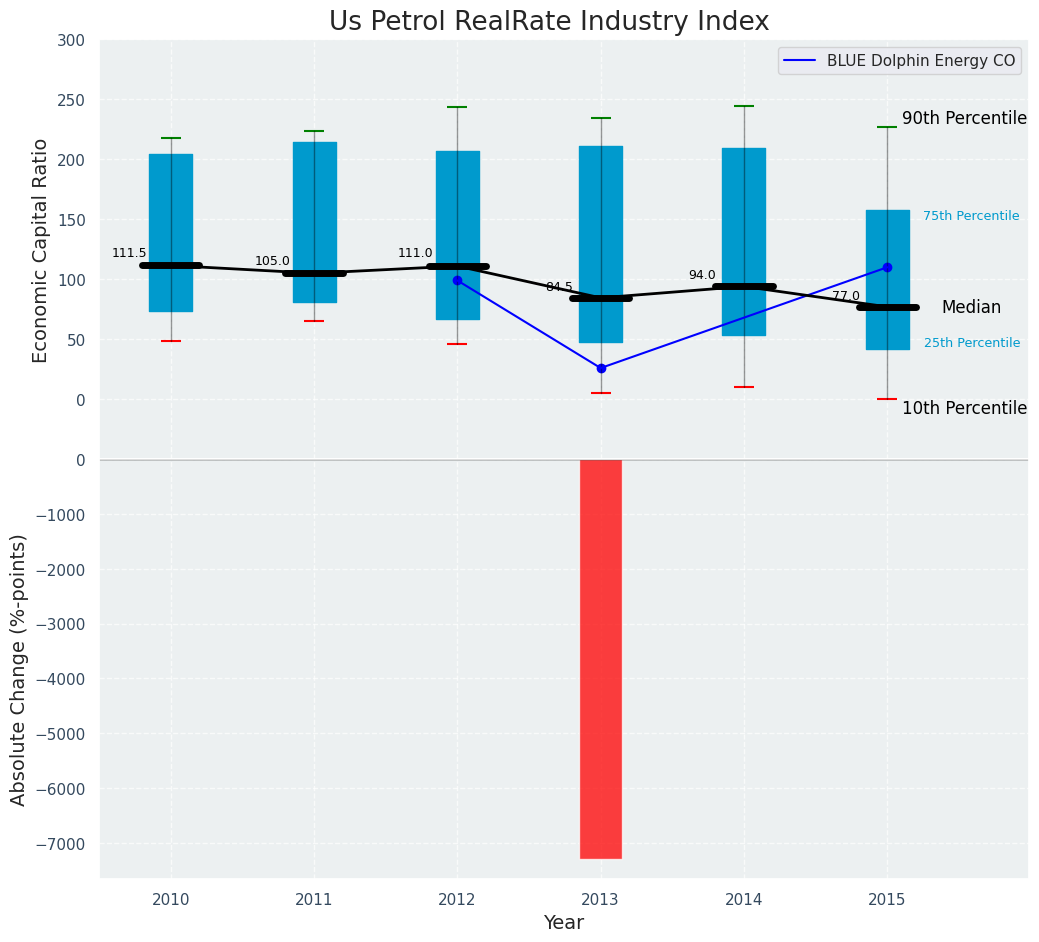
Task: Click the 2014 box plot bar
Action: pyautogui.click(x=744, y=242)
